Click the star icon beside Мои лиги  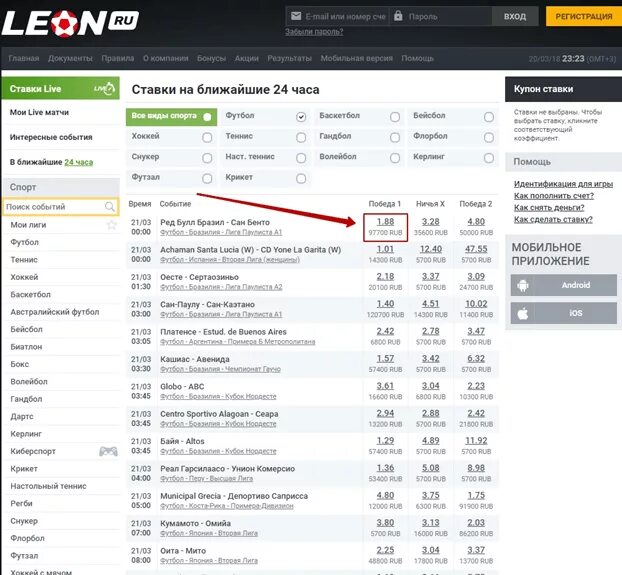[112, 225]
